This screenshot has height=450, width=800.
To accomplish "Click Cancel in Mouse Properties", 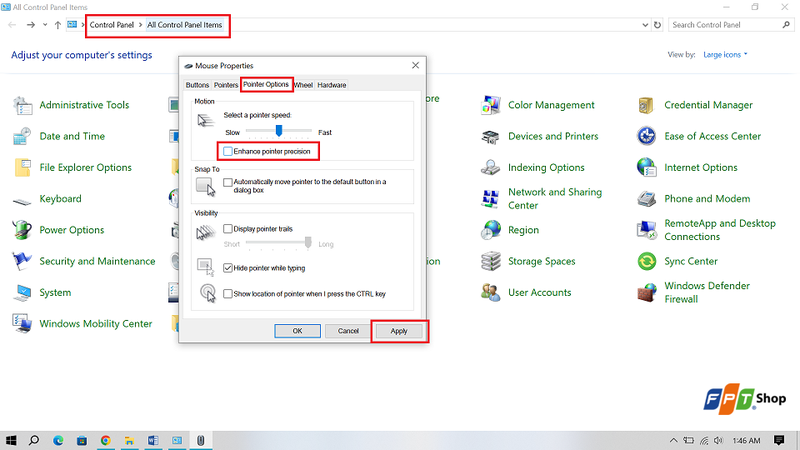I will click(x=348, y=331).
